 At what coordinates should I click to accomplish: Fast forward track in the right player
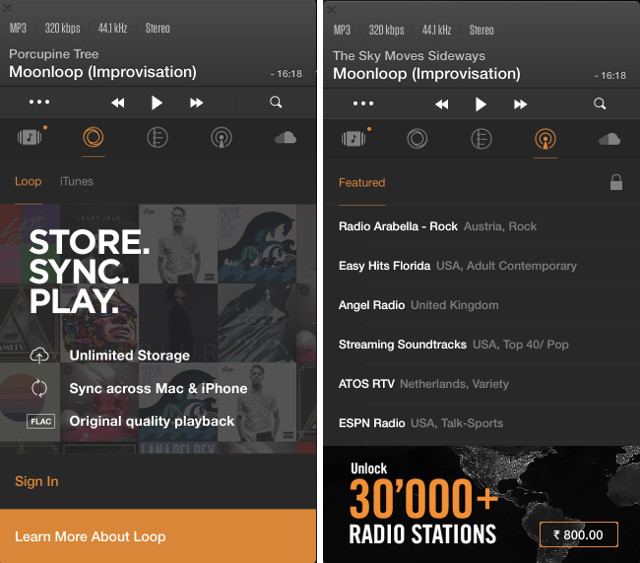520,105
